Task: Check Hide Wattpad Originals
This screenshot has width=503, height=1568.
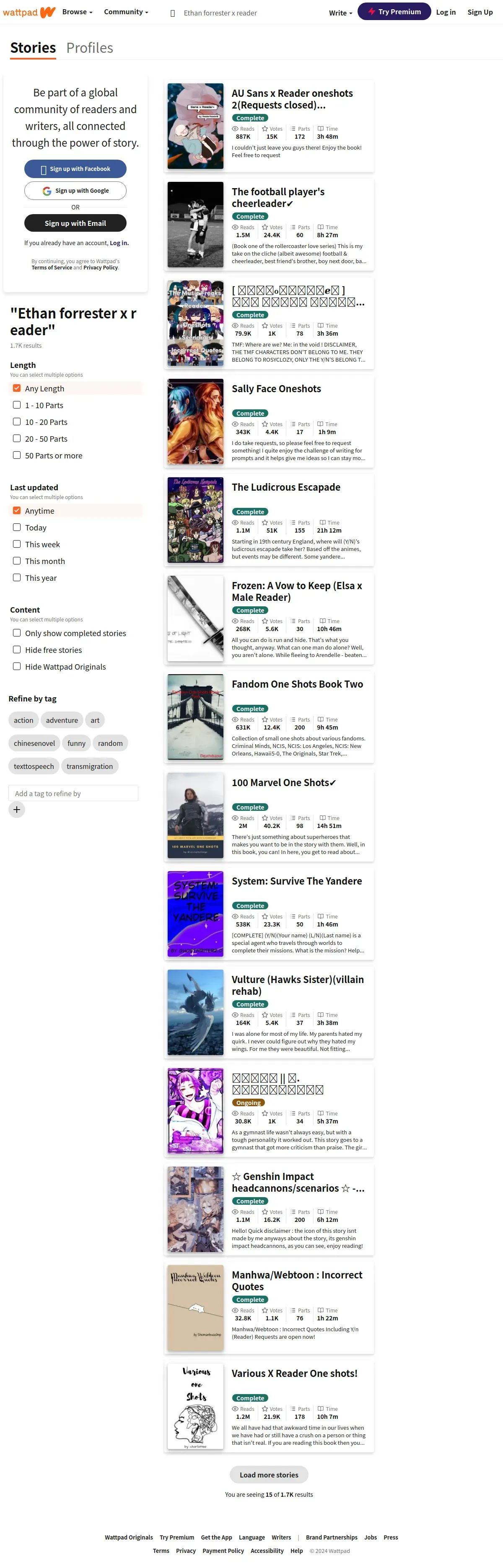Action: pyautogui.click(x=17, y=667)
